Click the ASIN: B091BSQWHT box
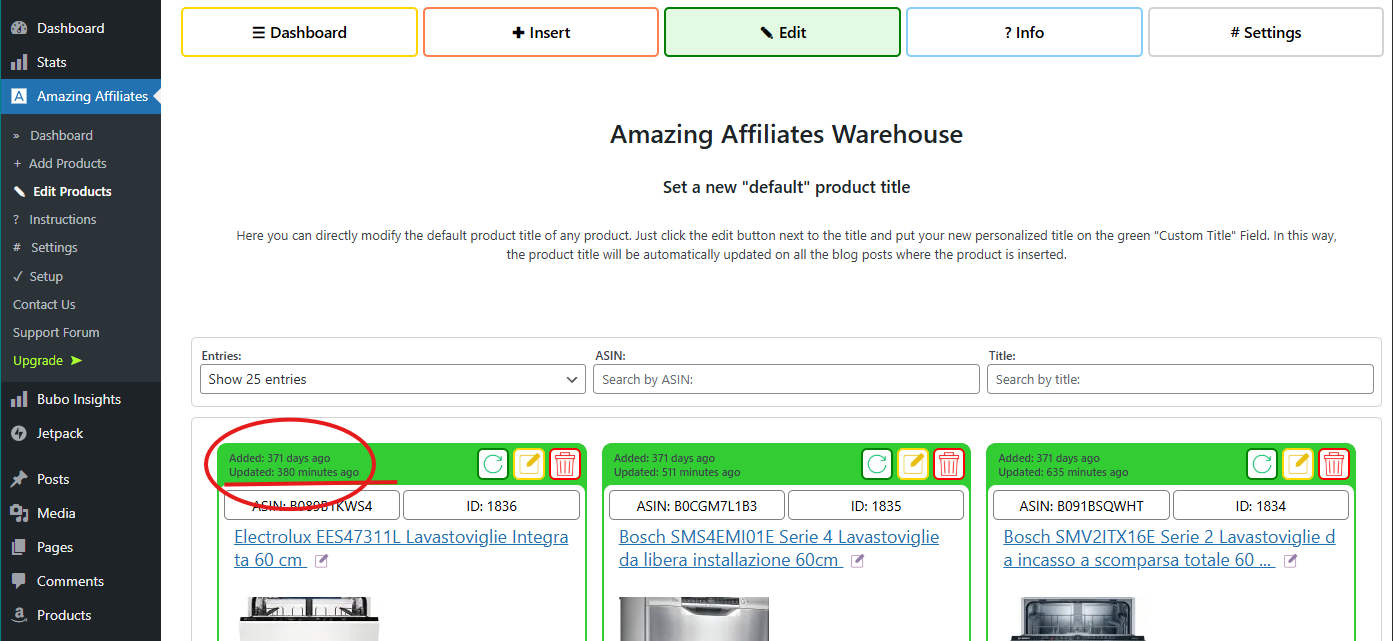Screen dimensions: 1393x641 coord(1081,505)
